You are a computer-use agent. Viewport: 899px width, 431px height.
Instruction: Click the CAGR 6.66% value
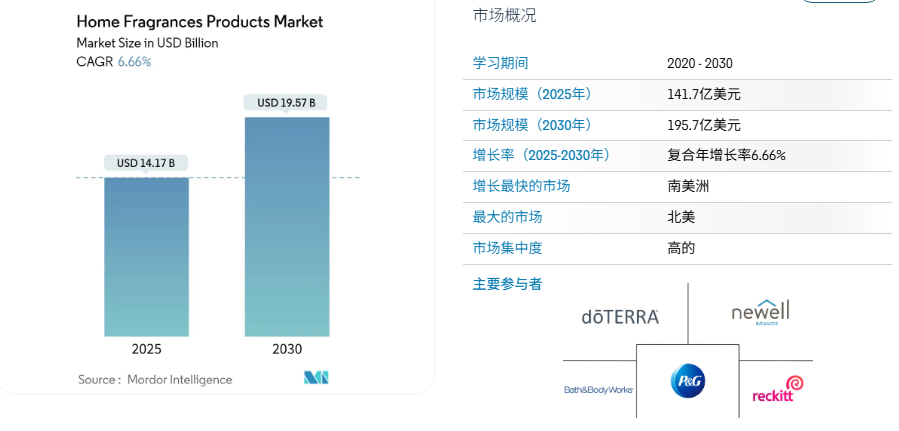coord(134,62)
